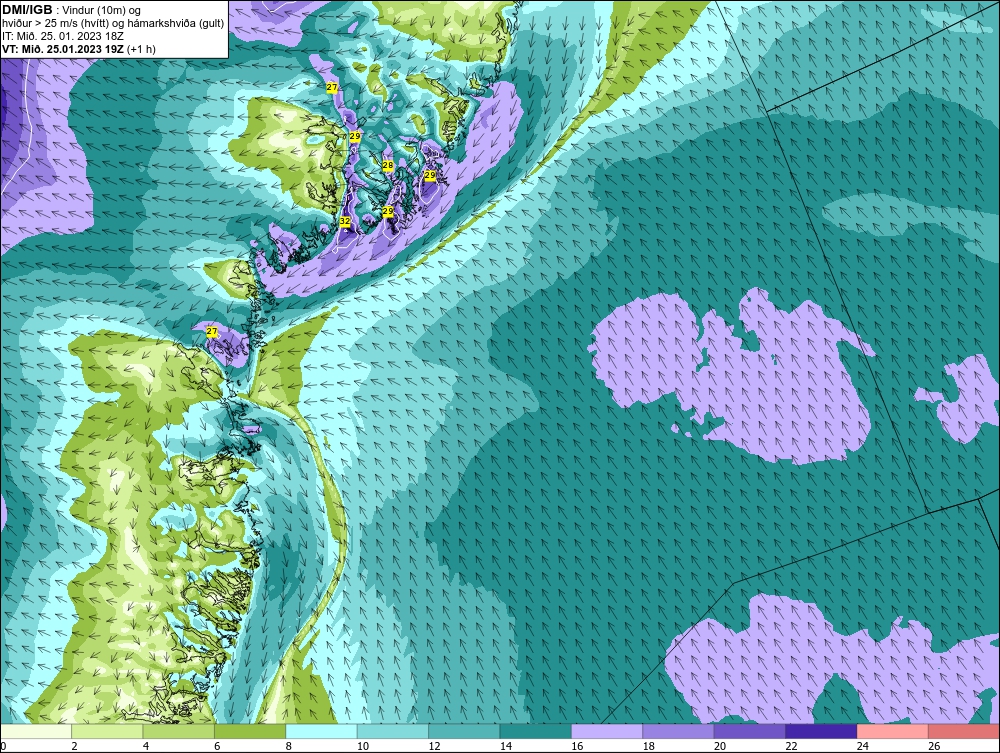This screenshot has height=753, width=1000.
Task: Click the light pink 24–26 legend swatch
Action: point(893,731)
